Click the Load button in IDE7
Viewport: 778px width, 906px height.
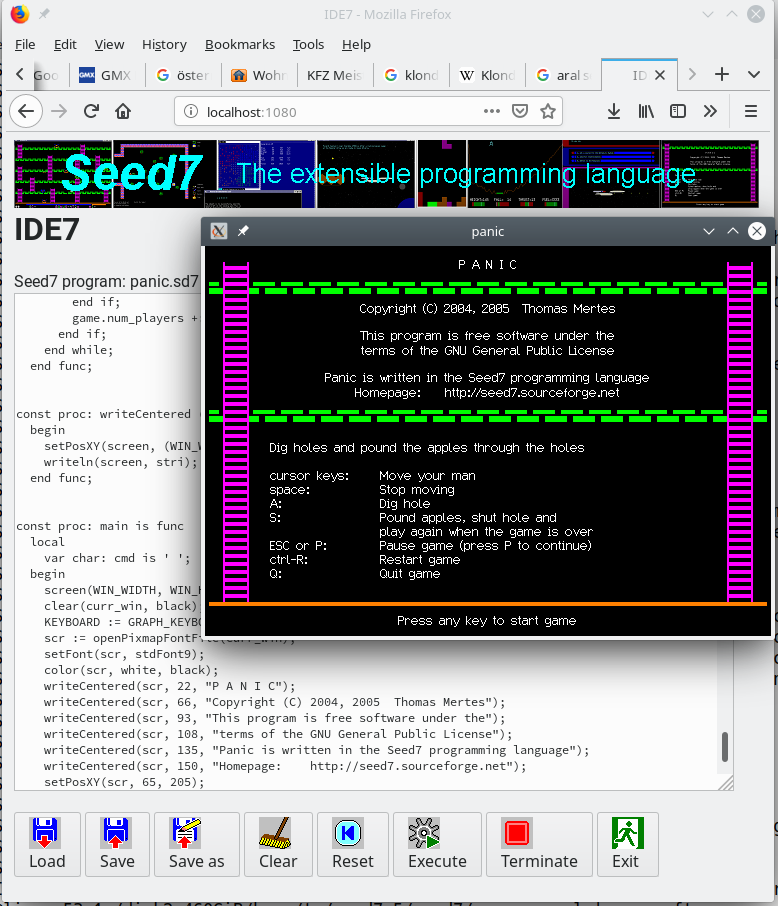[47, 844]
